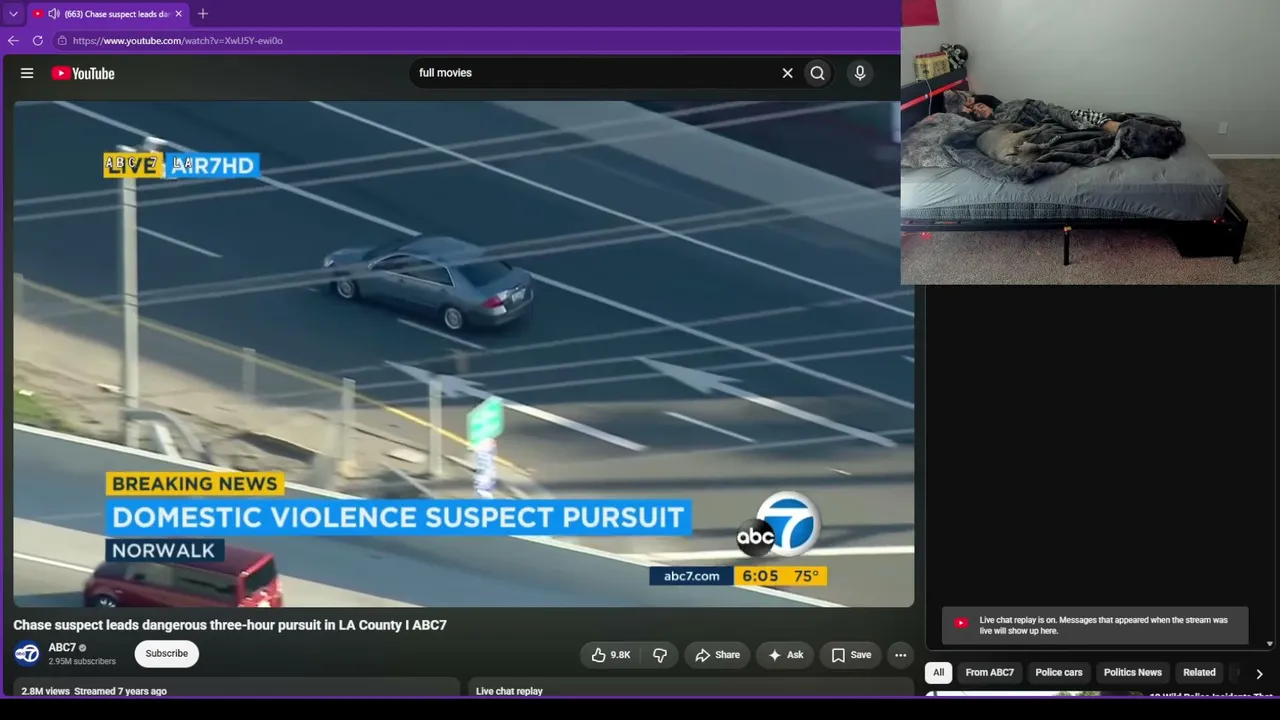Select the From ABC7 chip
This screenshot has width=1280, height=720.
coord(990,673)
